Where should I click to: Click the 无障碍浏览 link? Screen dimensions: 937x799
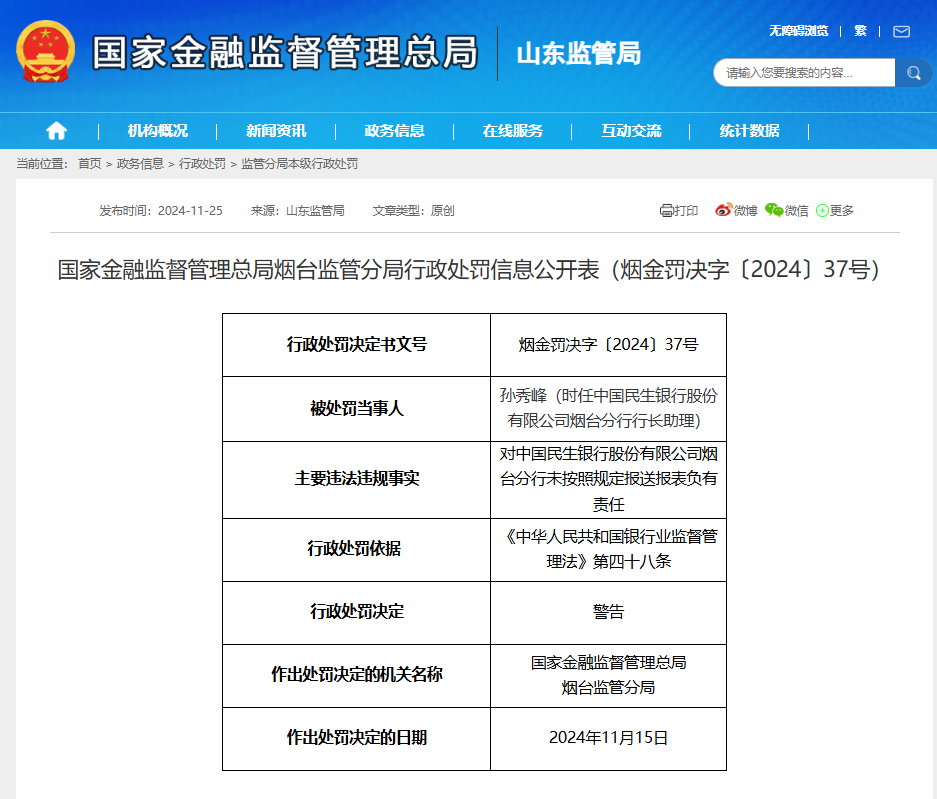pos(798,31)
